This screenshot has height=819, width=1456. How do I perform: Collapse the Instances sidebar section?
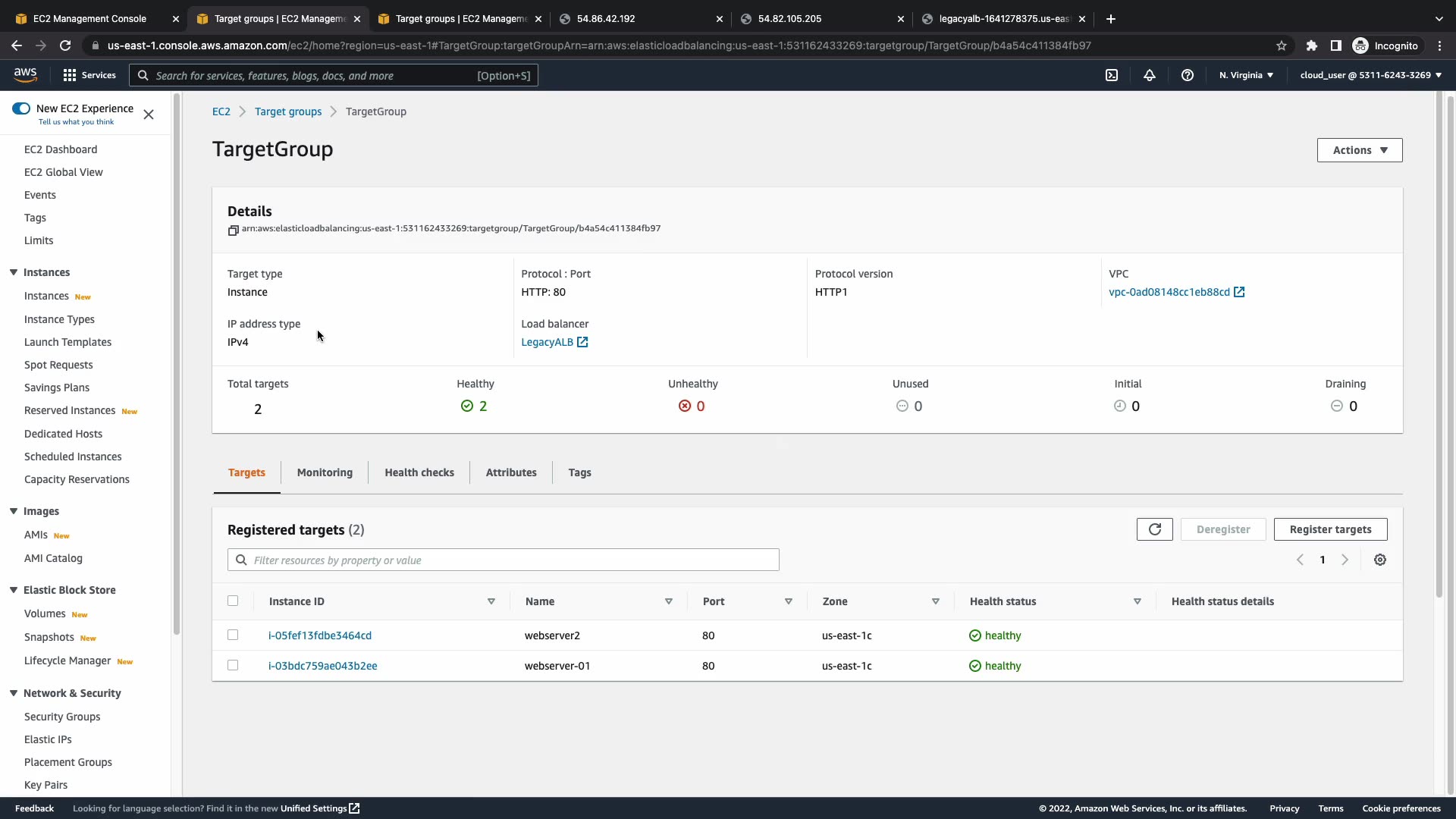[x=14, y=272]
